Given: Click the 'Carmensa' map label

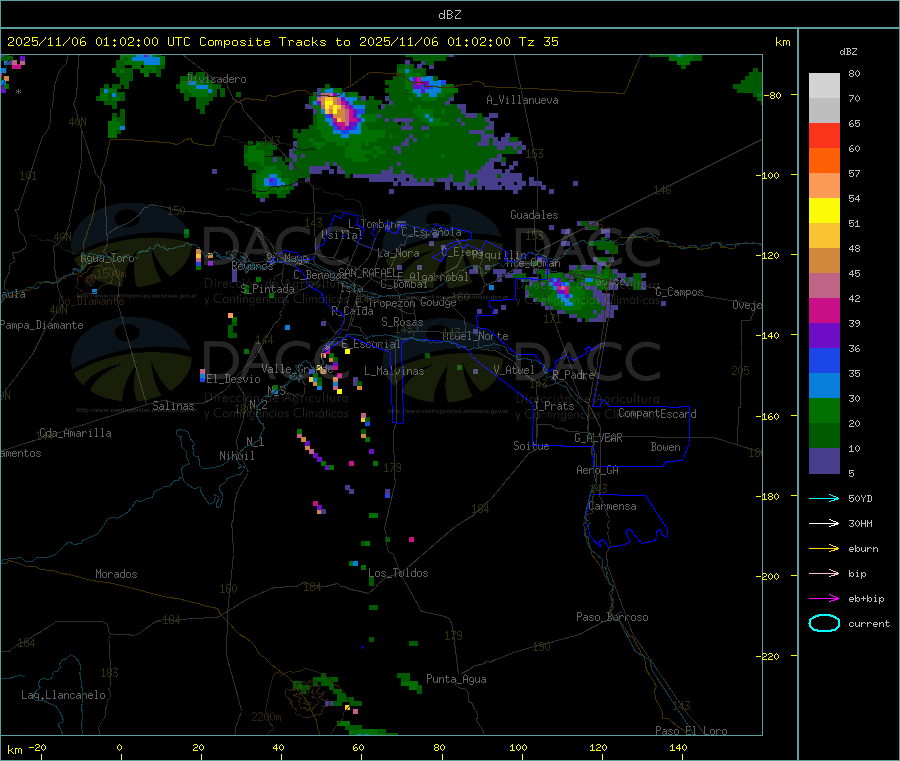Looking at the screenshot, I should 612,506.
